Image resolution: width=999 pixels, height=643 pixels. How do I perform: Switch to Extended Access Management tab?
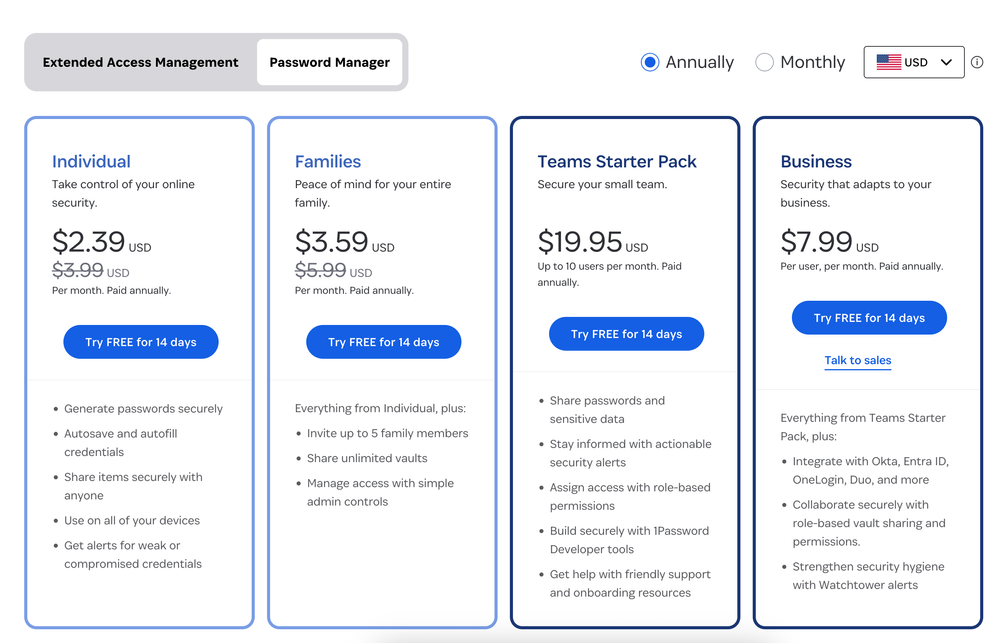(141, 62)
